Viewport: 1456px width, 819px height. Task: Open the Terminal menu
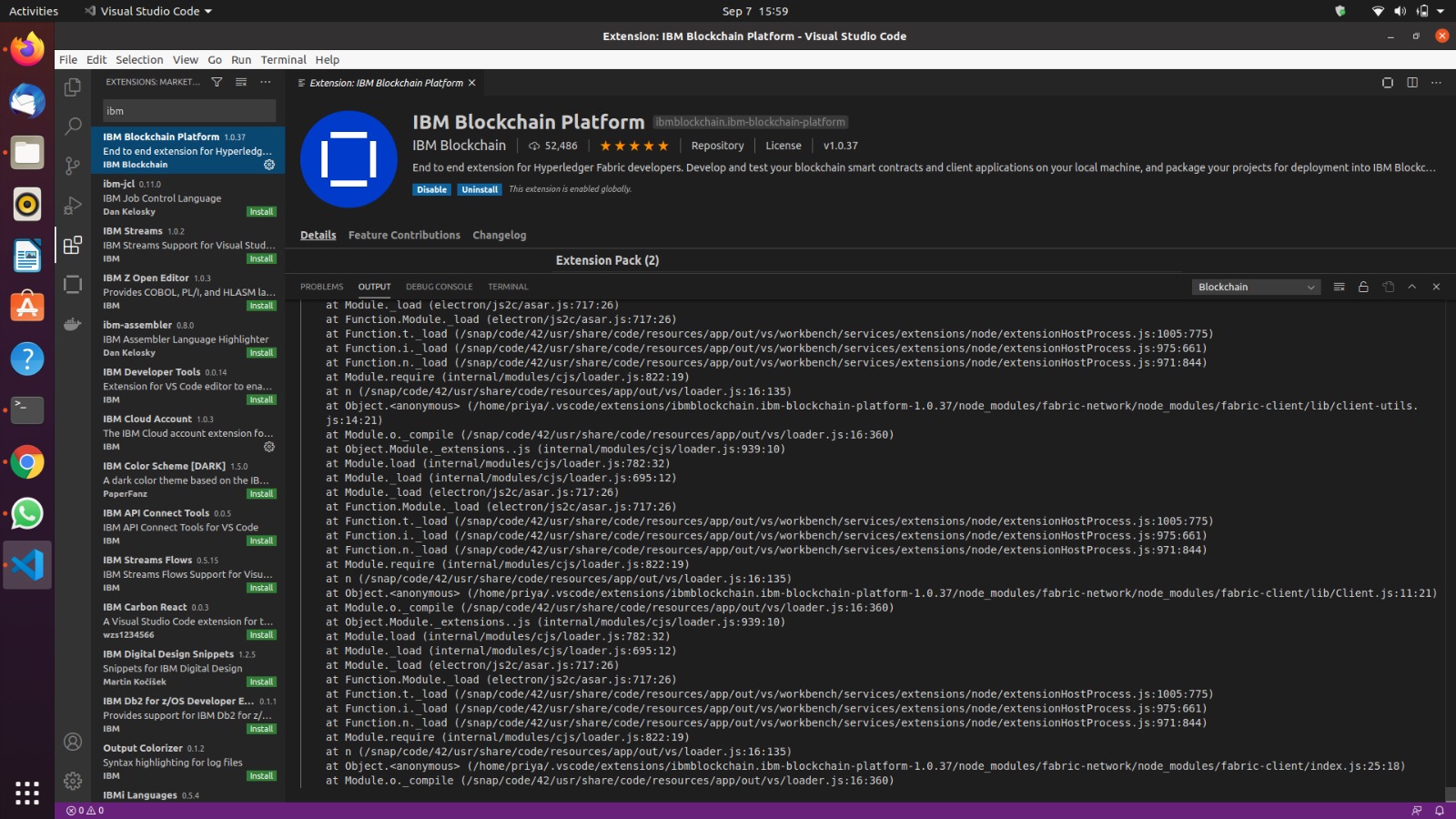tap(283, 59)
